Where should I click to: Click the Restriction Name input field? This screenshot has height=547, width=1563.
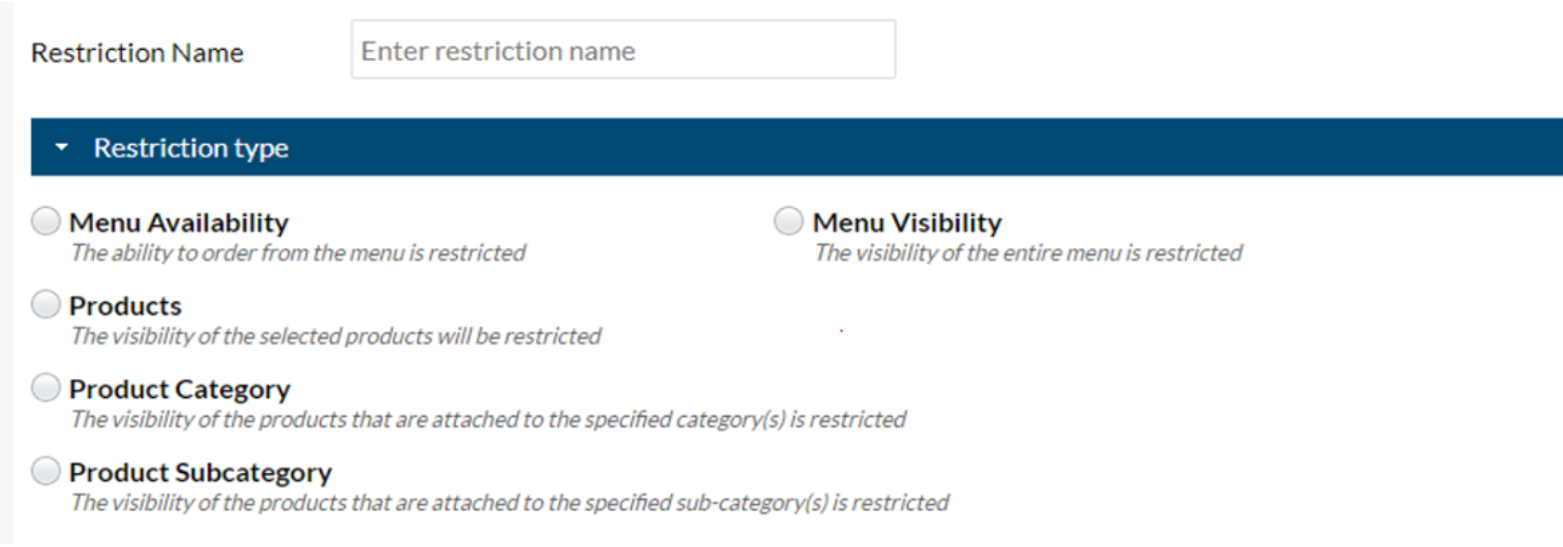coord(622,51)
